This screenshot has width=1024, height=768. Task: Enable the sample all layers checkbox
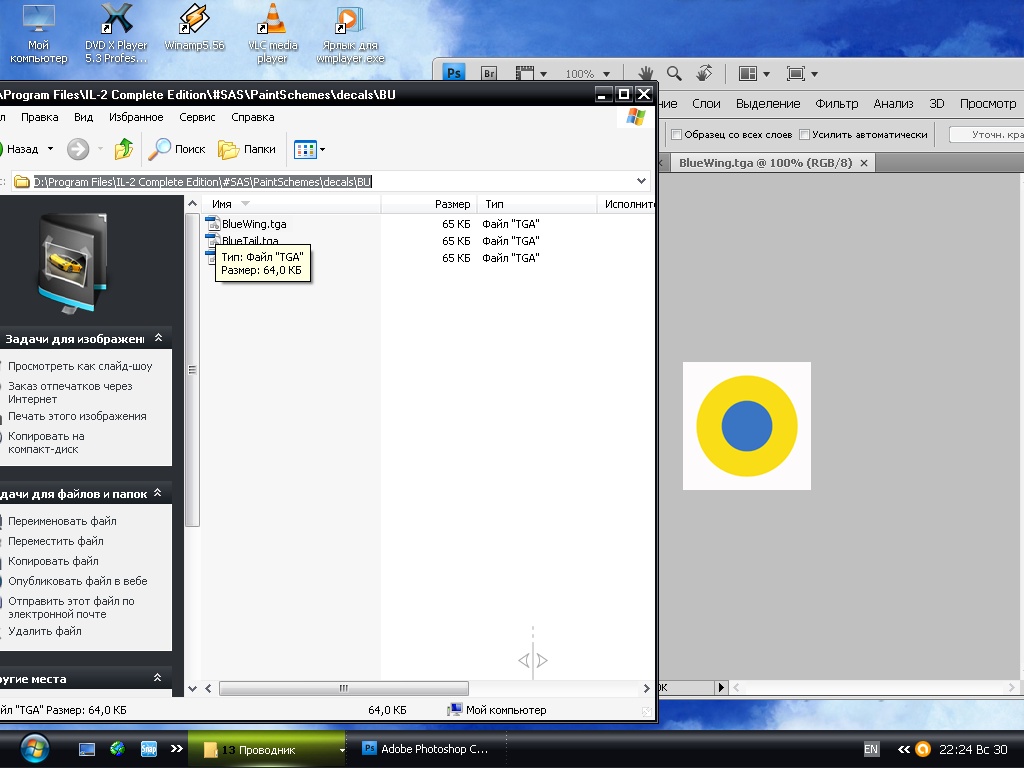click(677, 135)
